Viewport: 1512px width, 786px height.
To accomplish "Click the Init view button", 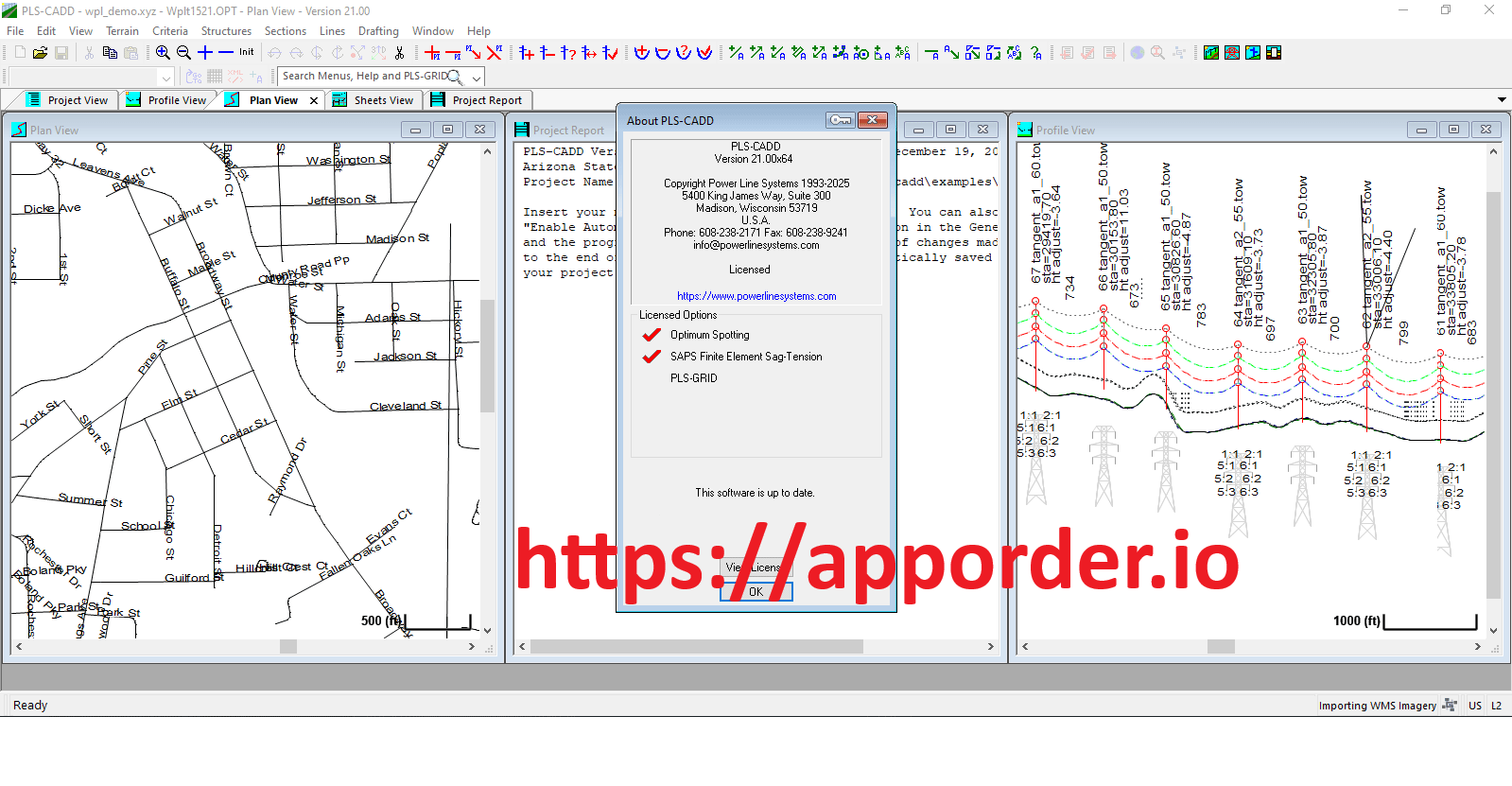I will [x=247, y=53].
